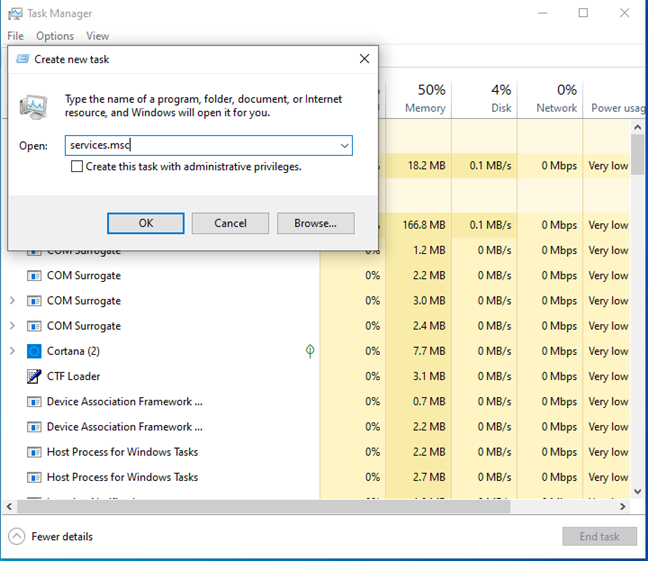
Task: Click the icon of Device Association Framework 0.7 MB row
Action: (34, 402)
